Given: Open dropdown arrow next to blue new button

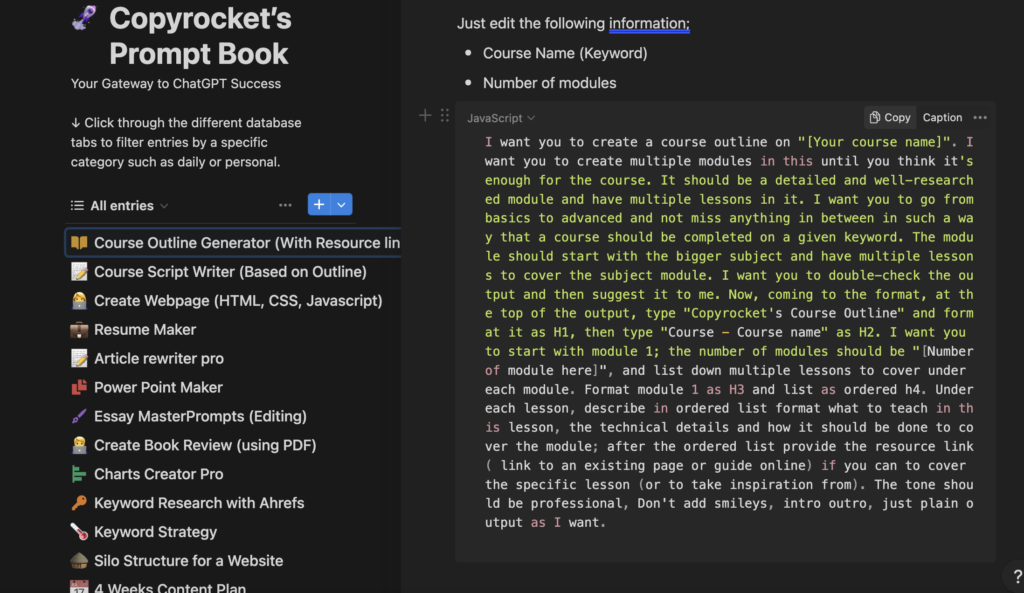Looking at the screenshot, I should [x=342, y=205].
